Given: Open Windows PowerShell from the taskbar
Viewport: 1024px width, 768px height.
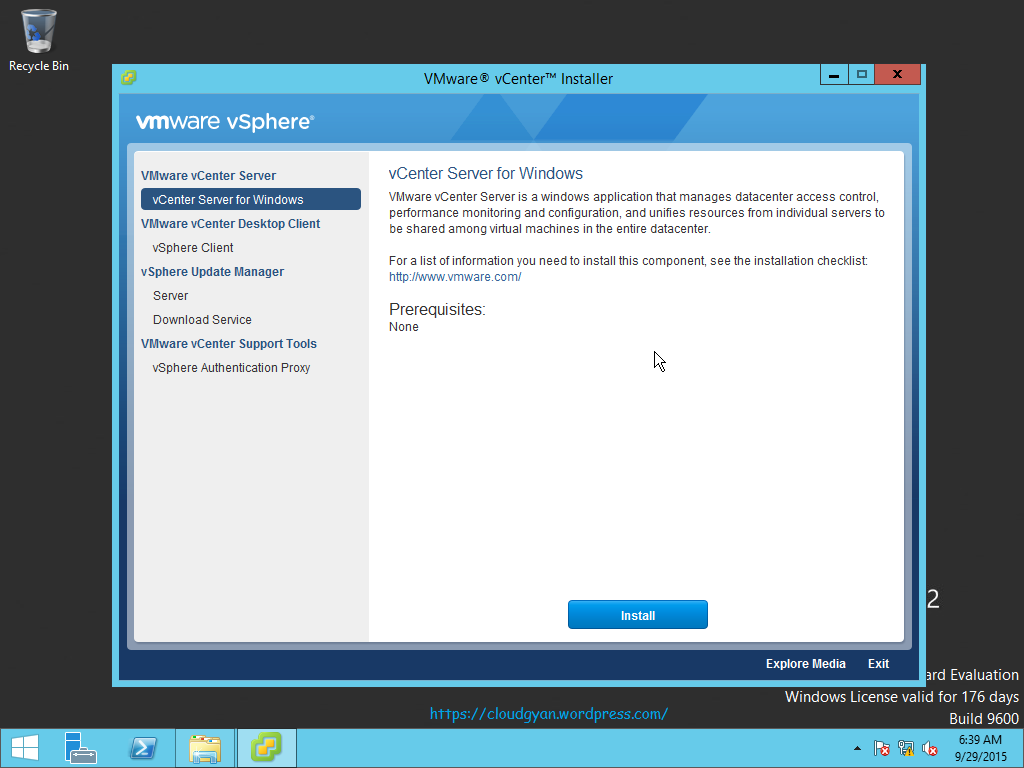Looking at the screenshot, I should point(143,748).
